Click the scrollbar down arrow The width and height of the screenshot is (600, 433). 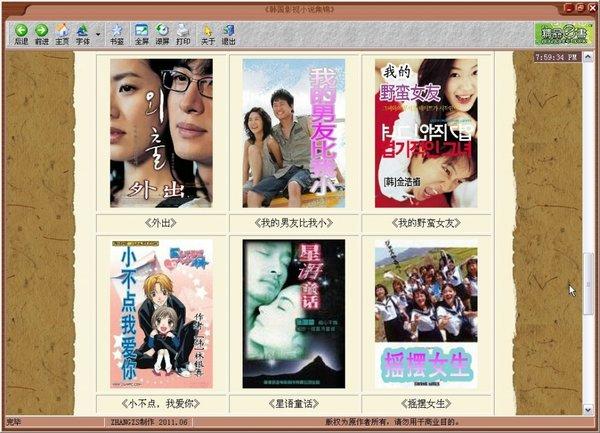click(x=588, y=410)
